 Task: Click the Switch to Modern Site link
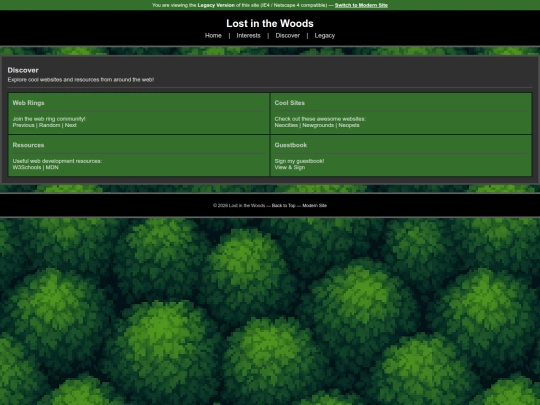click(361, 5)
